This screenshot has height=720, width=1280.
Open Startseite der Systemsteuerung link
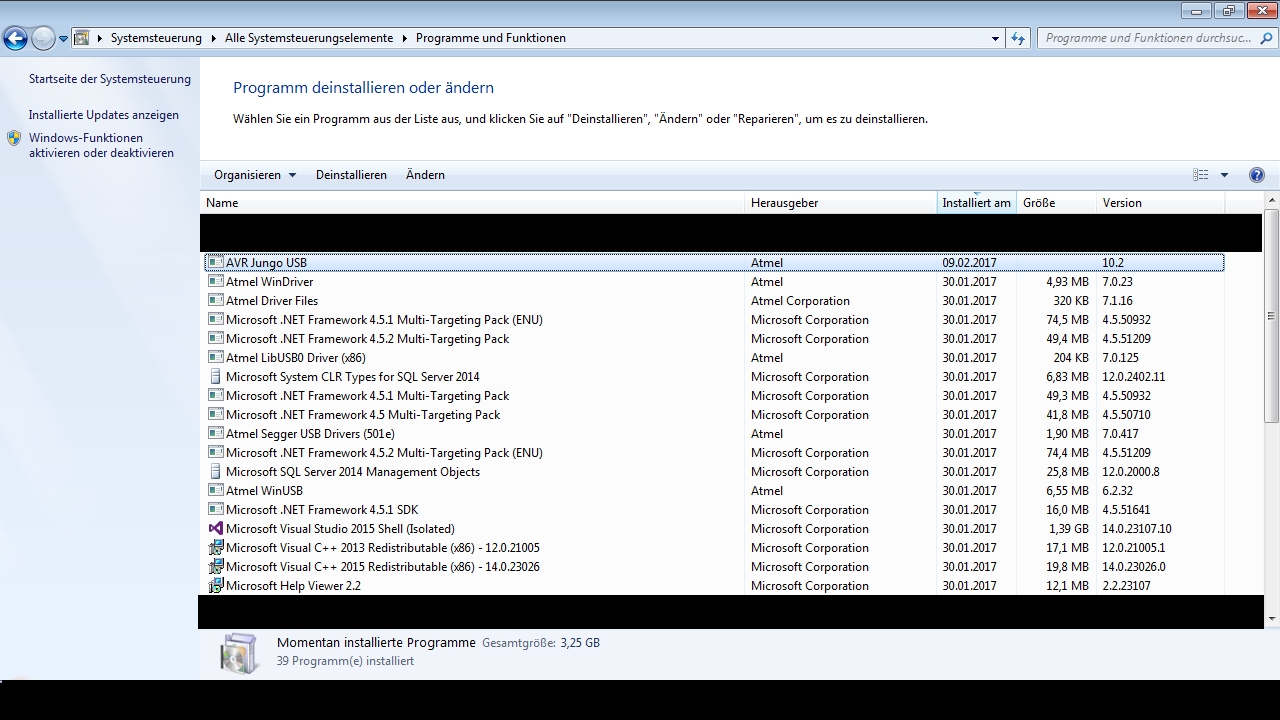(x=110, y=79)
